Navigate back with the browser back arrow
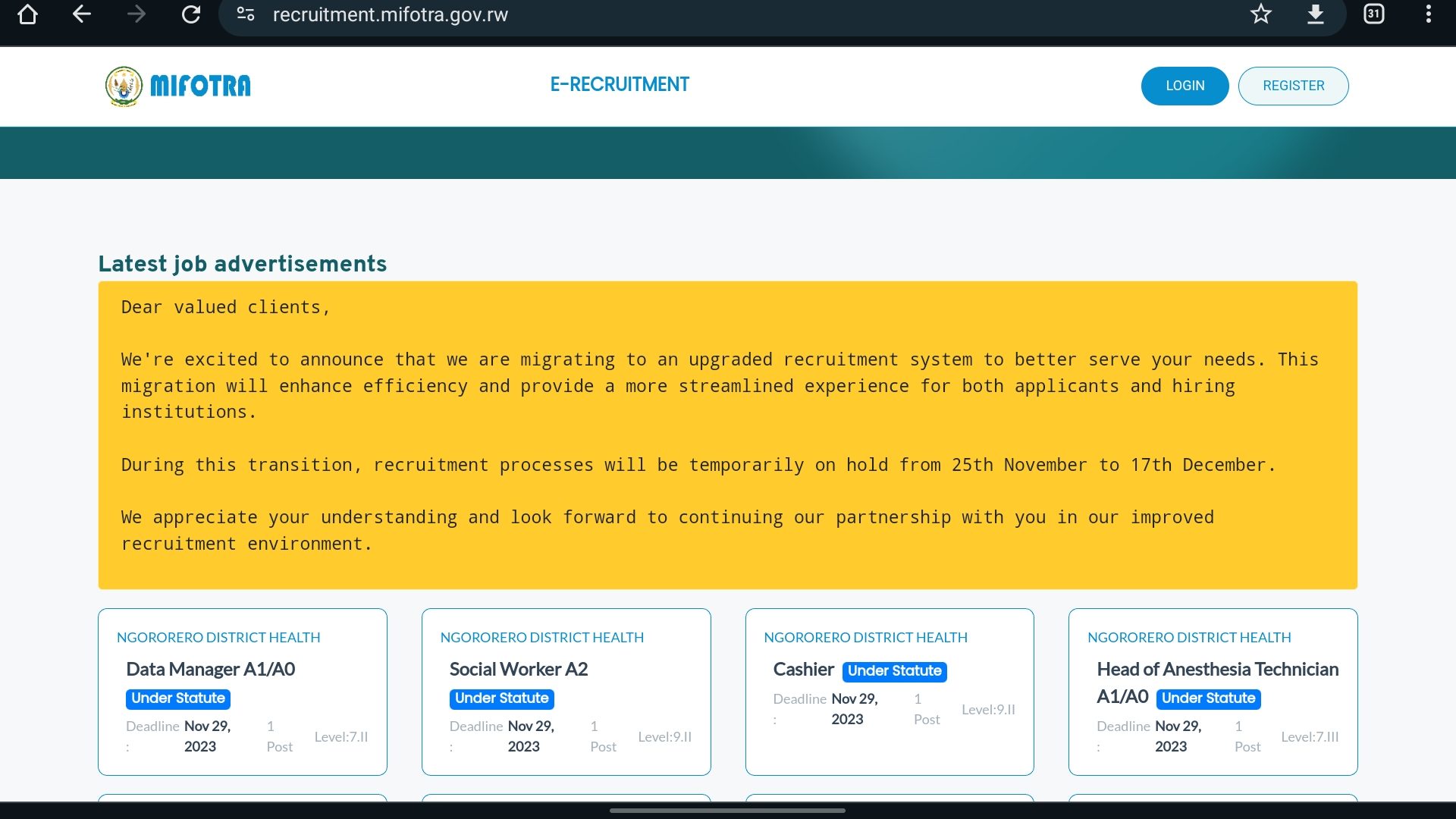This screenshot has width=1456, height=819. click(x=82, y=14)
